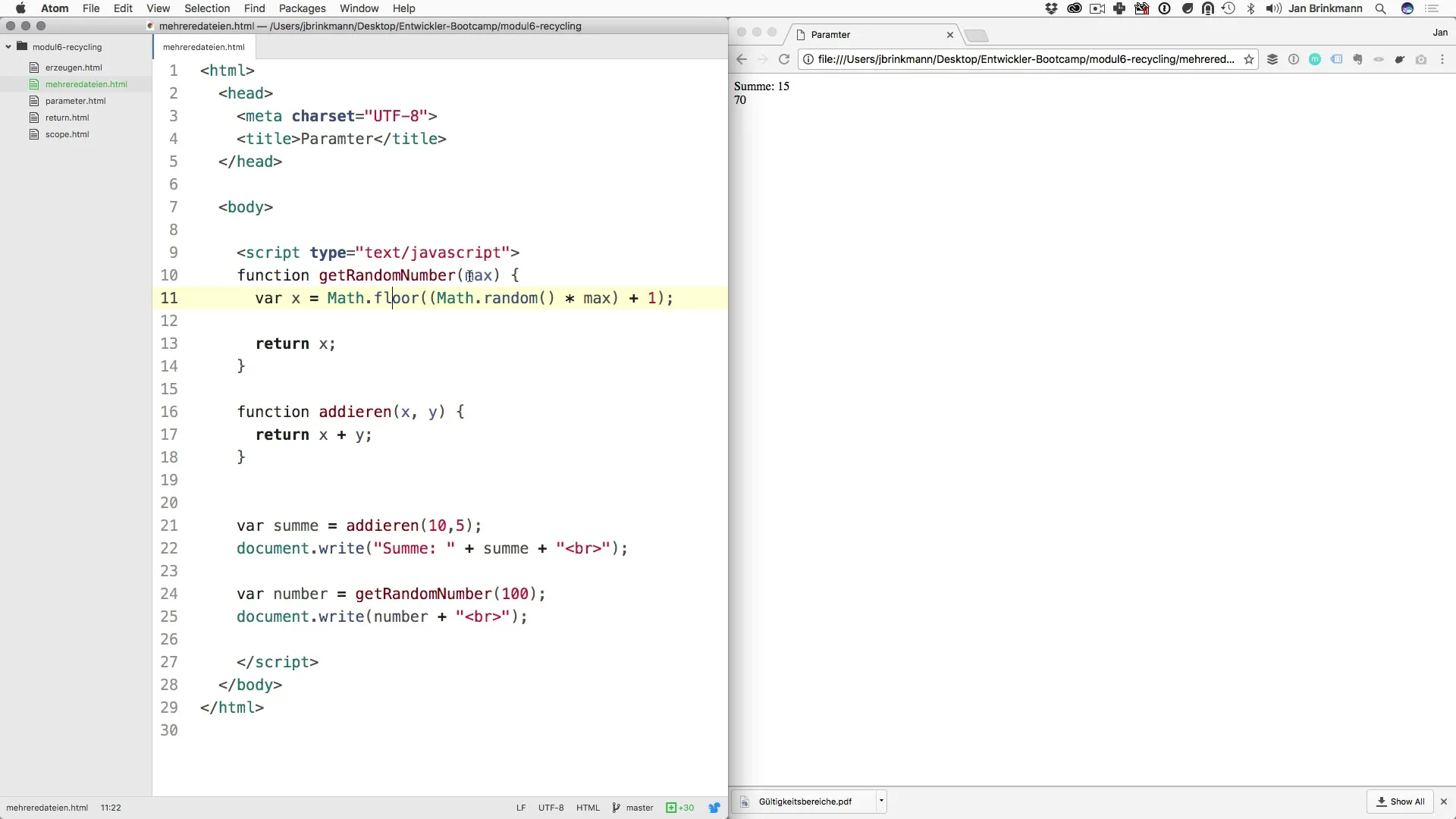Open the Find menu
The height and width of the screenshot is (819, 1456).
click(254, 8)
